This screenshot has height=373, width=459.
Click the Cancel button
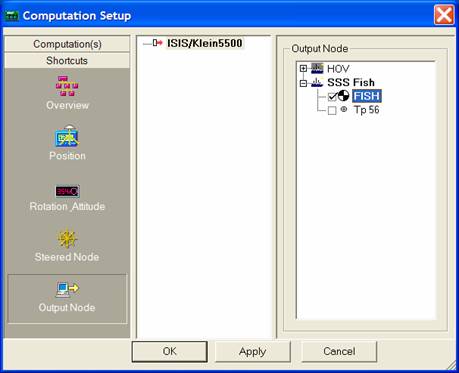click(x=339, y=351)
